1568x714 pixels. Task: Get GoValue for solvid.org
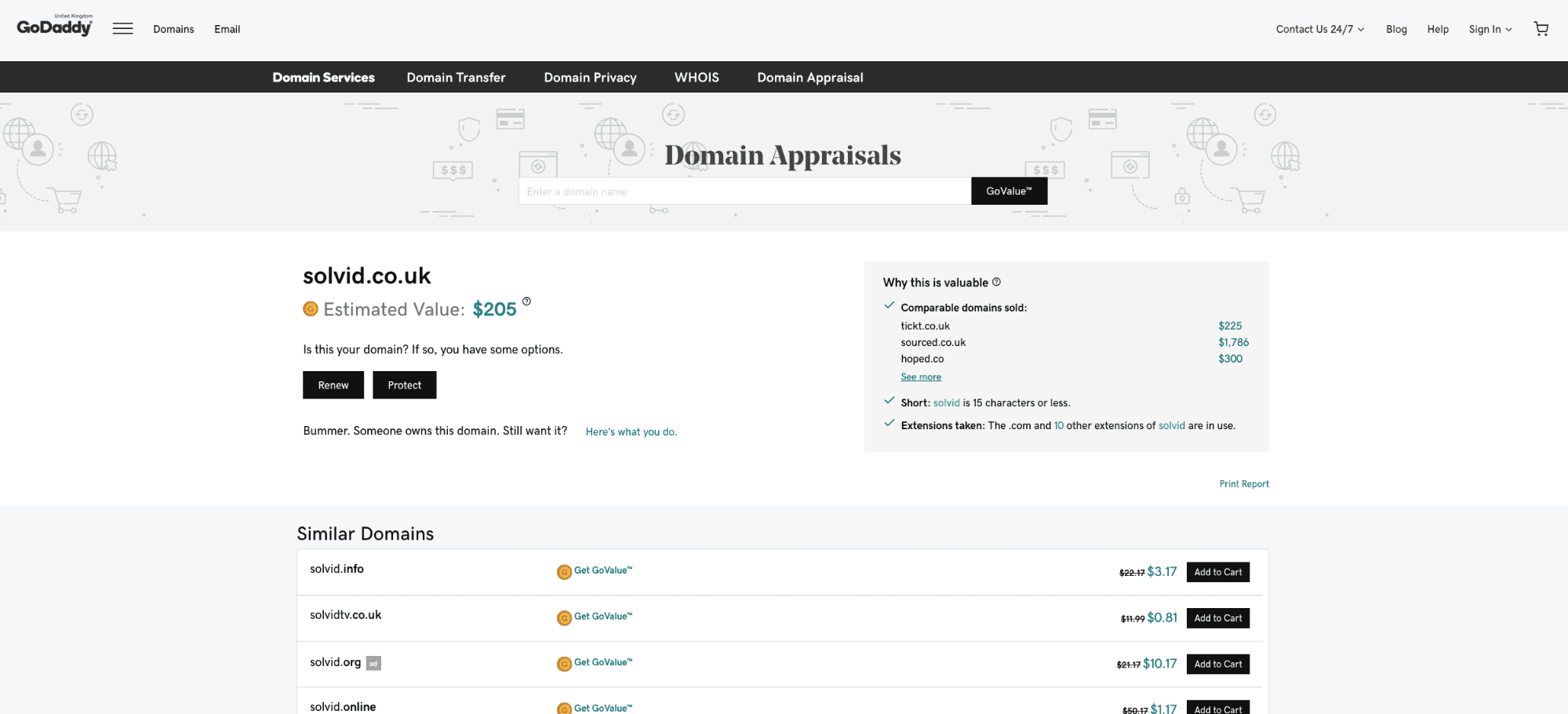(x=602, y=662)
